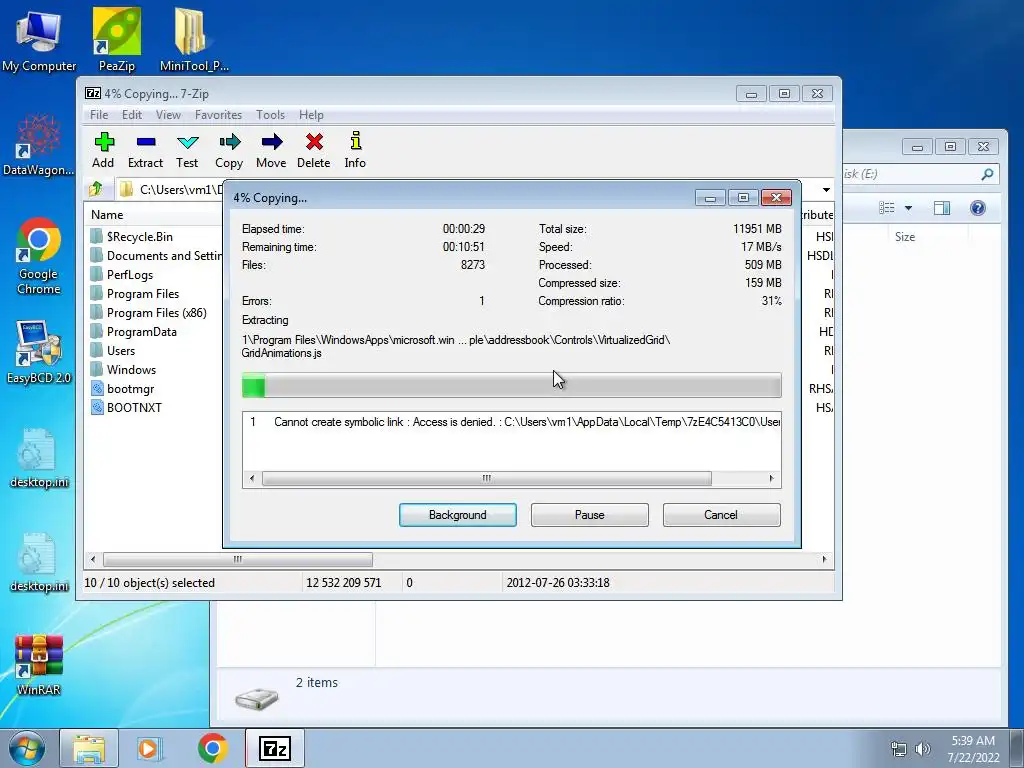Click the Explorer view mode icon

click(887, 208)
